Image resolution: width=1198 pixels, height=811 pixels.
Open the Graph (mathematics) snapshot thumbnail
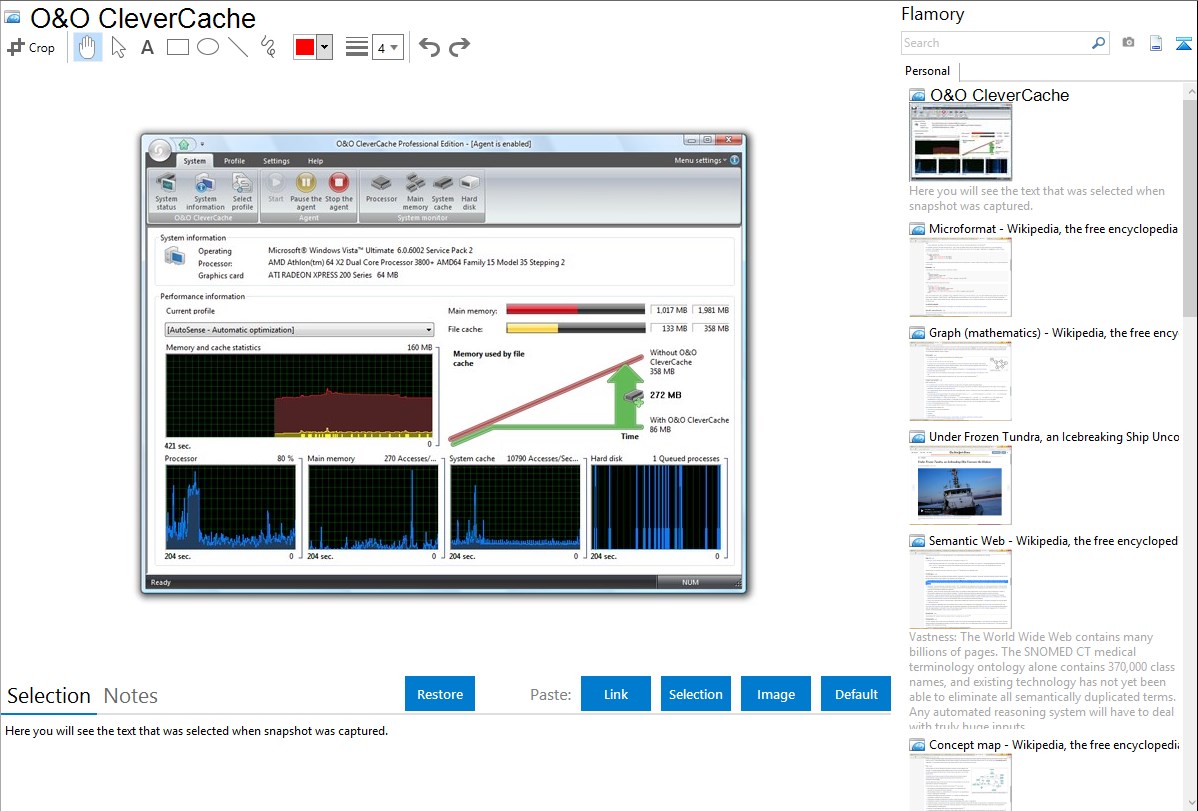point(960,381)
